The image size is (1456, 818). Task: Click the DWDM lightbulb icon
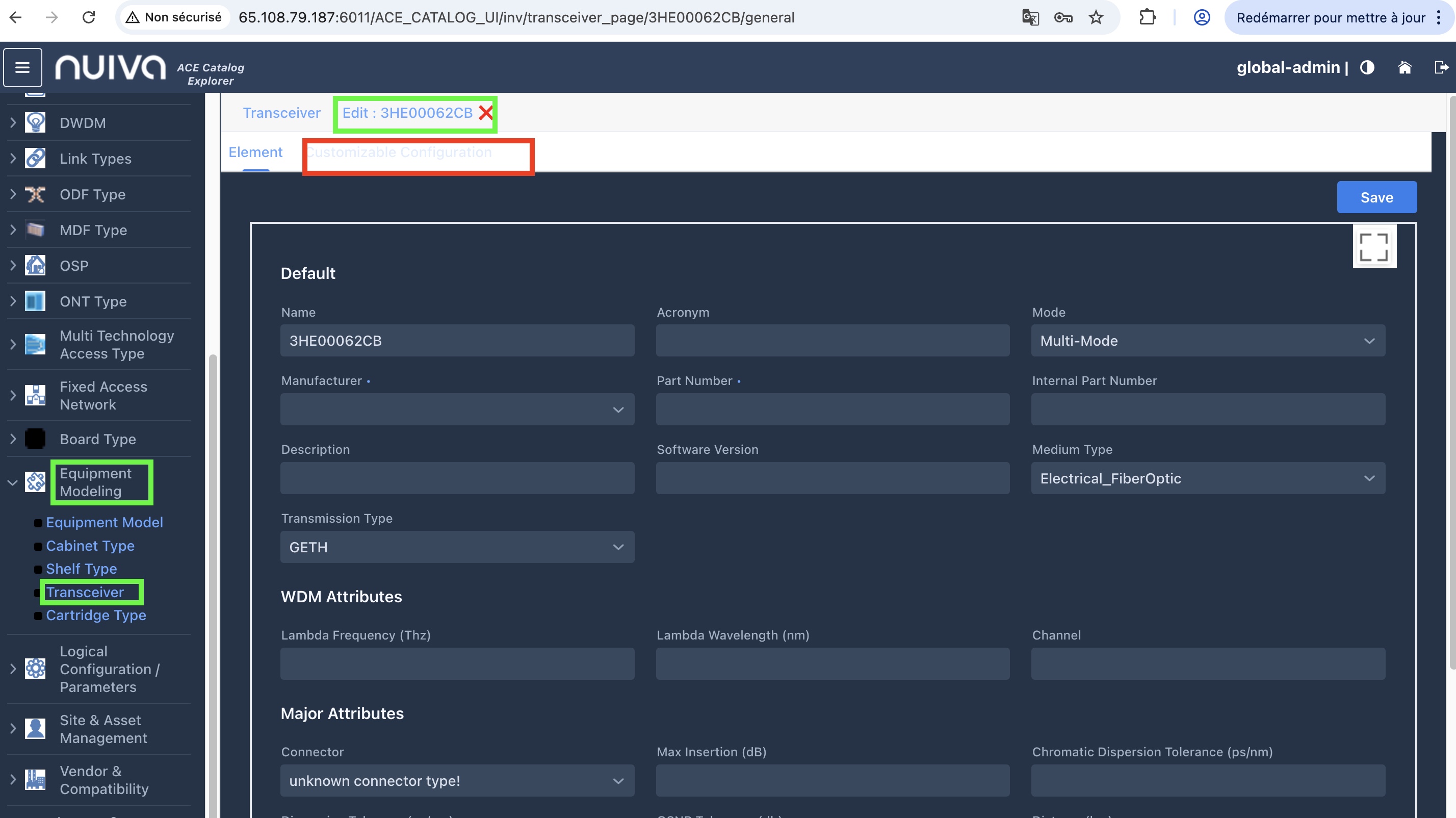(35, 123)
